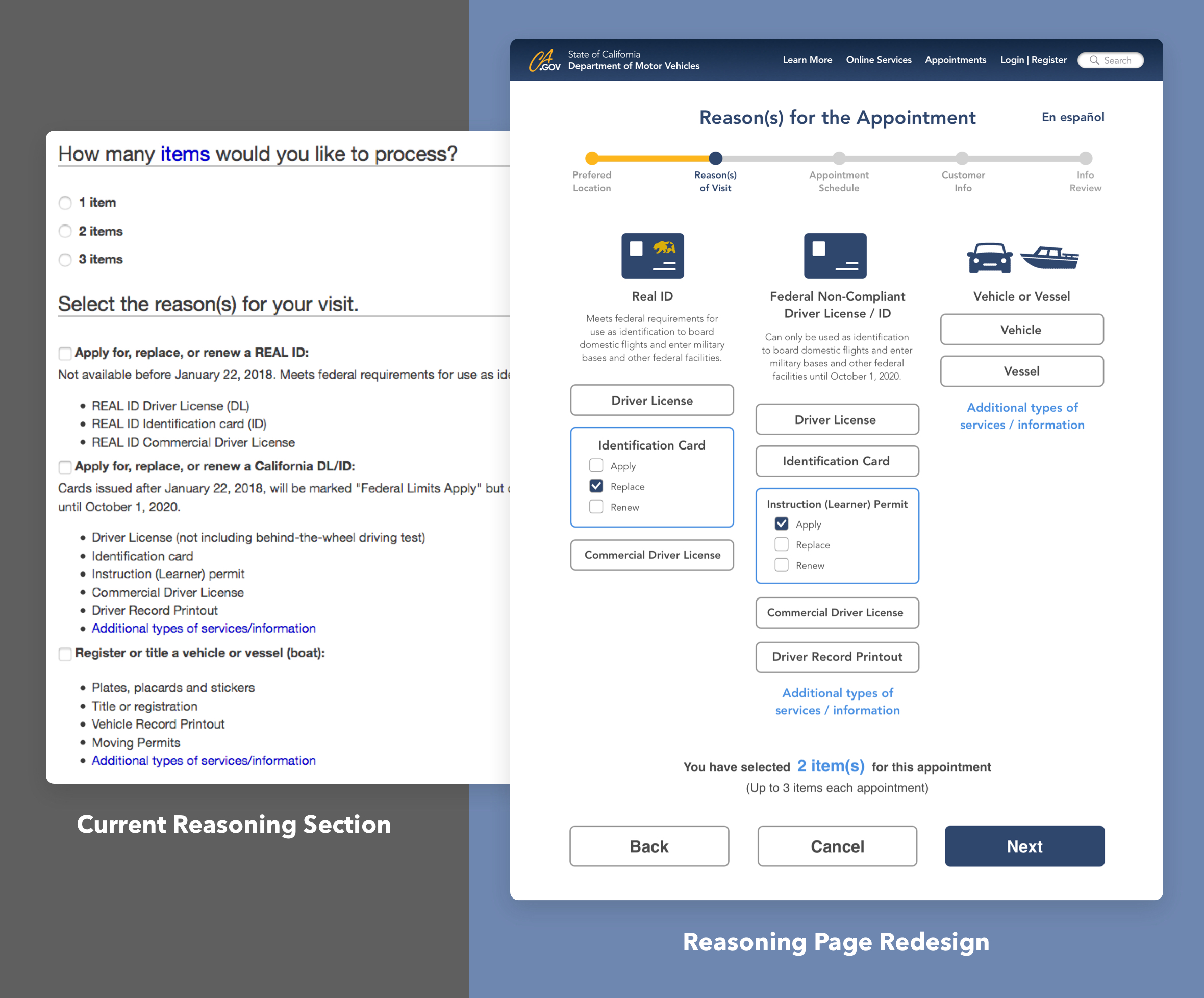Check Renew under Instruction (Learner) Permit

[782, 565]
